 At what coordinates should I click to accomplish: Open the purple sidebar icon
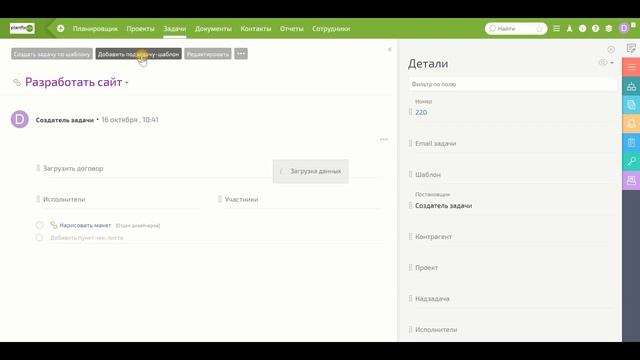[631, 180]
